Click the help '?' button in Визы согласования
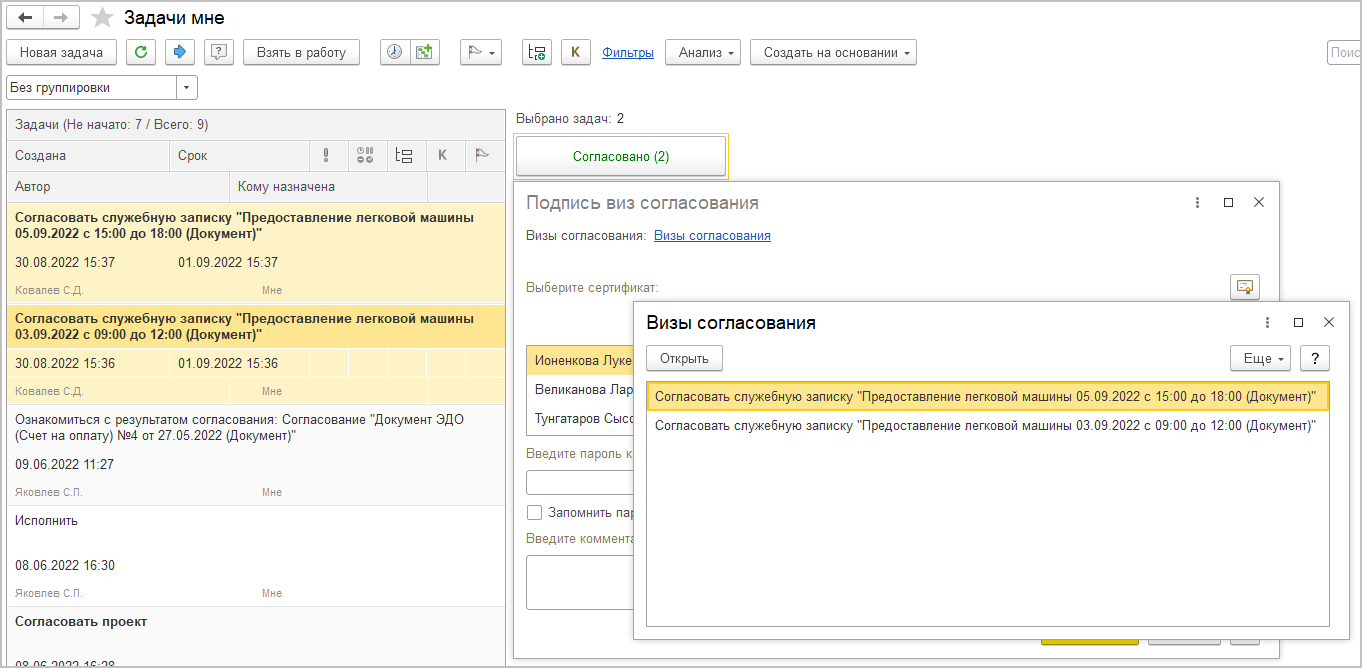Viewport: 1362px width, 668px height. [x=1314, y=358]
